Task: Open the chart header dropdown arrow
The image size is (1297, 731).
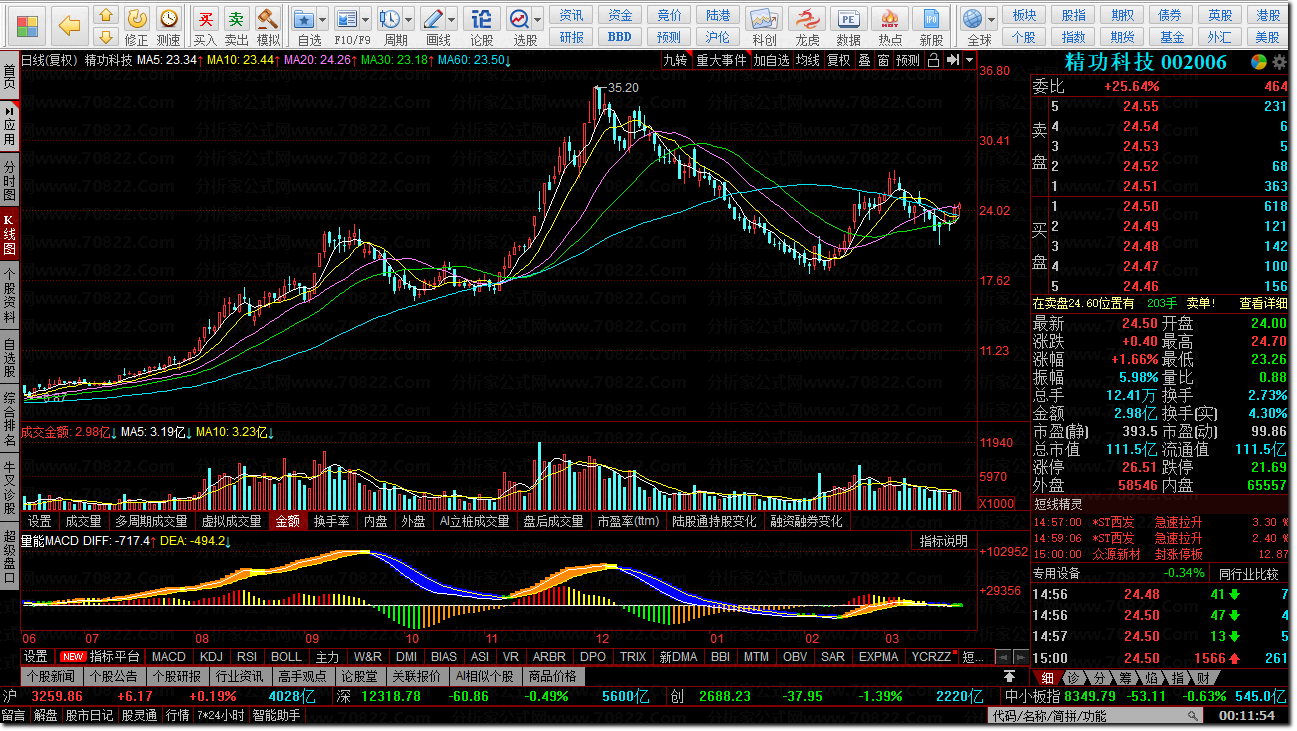Action: 969,60
